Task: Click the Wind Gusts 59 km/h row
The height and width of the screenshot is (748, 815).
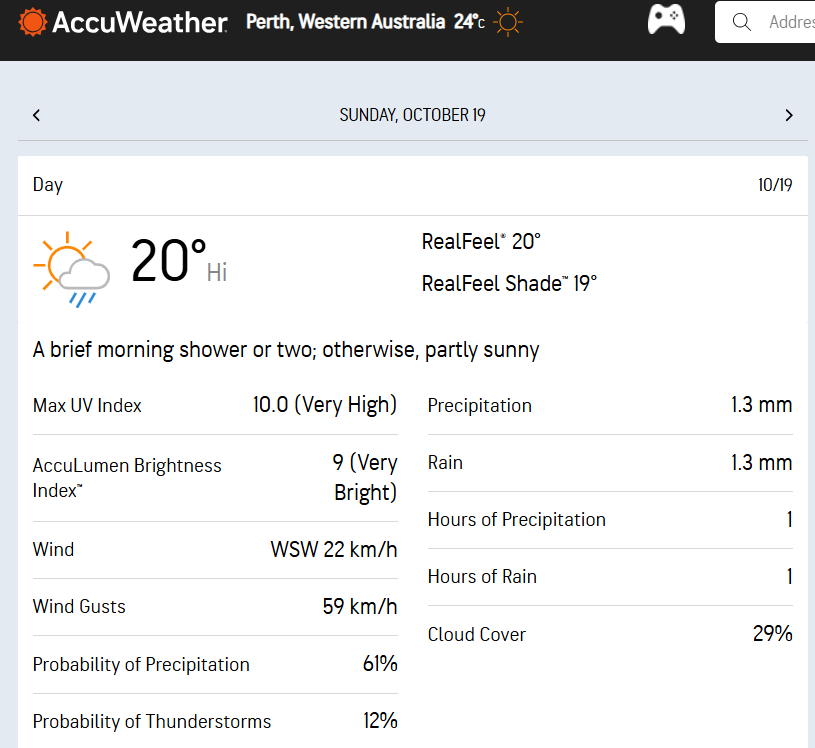Action: point(215,606)
